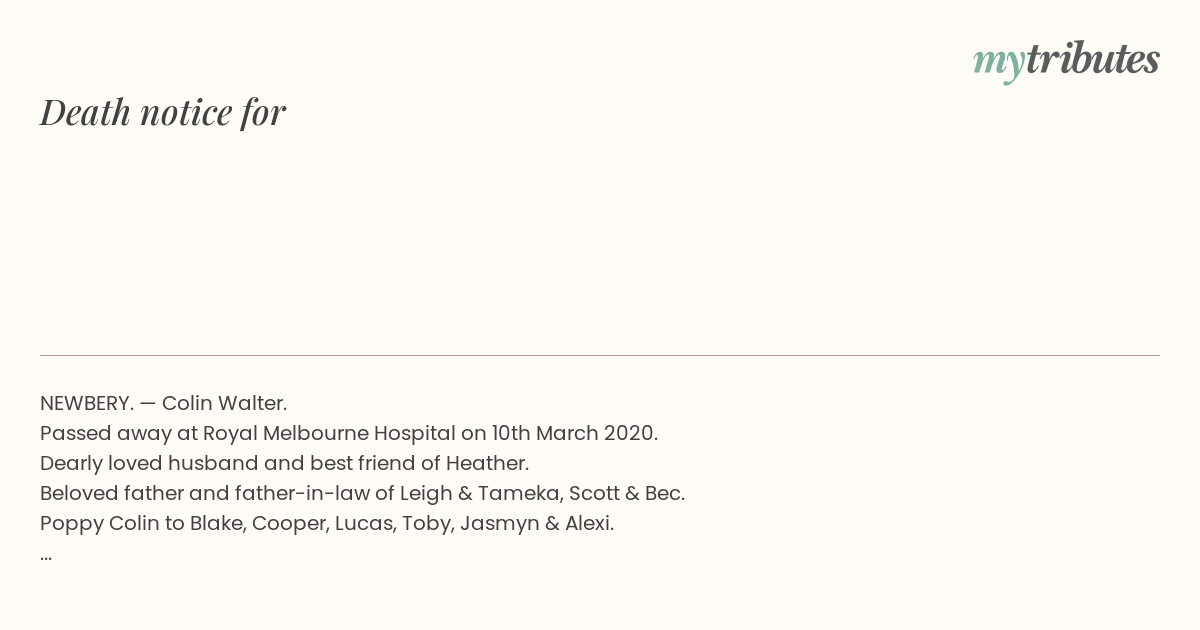Click the ellipsis below the notice text
Image resolution: width=1200 pixels, height=630 pixels.
coord(46,558)
